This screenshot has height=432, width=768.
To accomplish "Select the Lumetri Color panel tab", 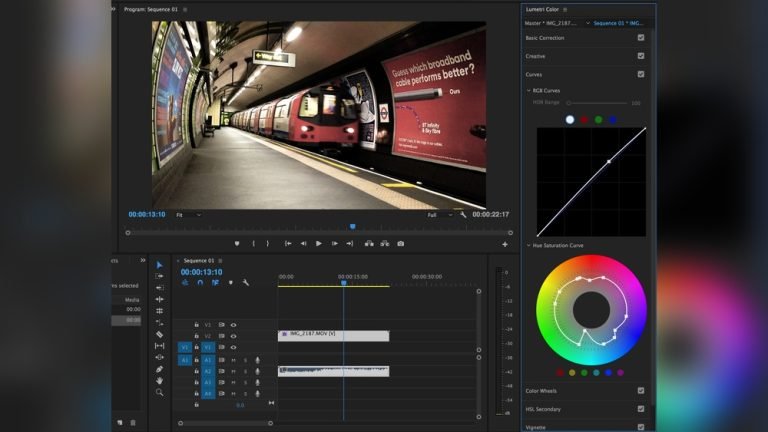I will [542, 9].
